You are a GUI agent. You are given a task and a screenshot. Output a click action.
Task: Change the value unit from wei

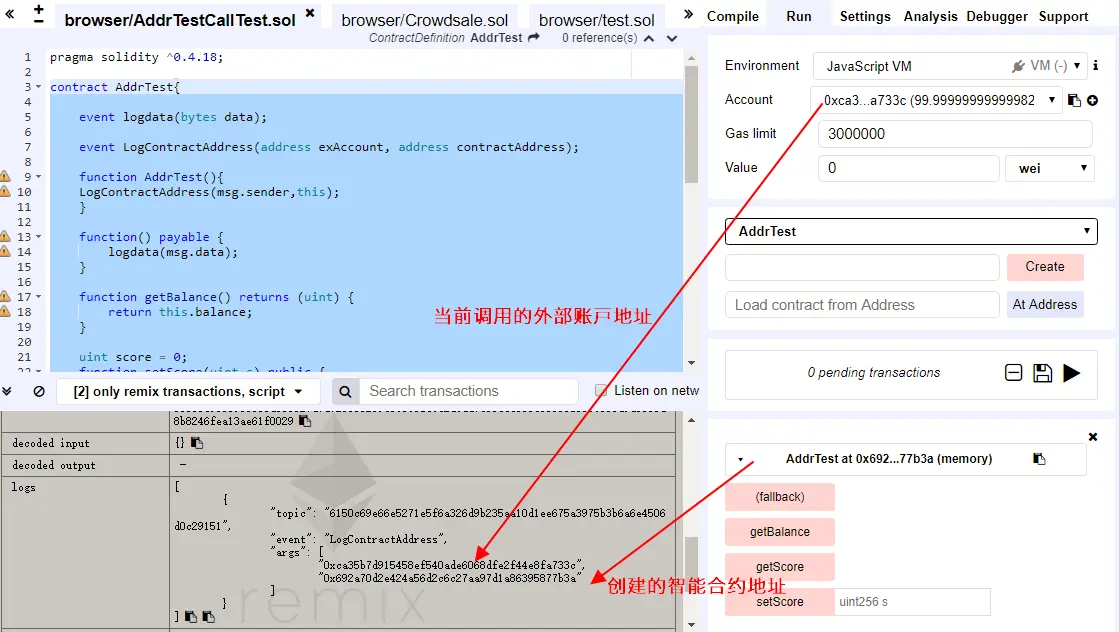point(1049,168)
